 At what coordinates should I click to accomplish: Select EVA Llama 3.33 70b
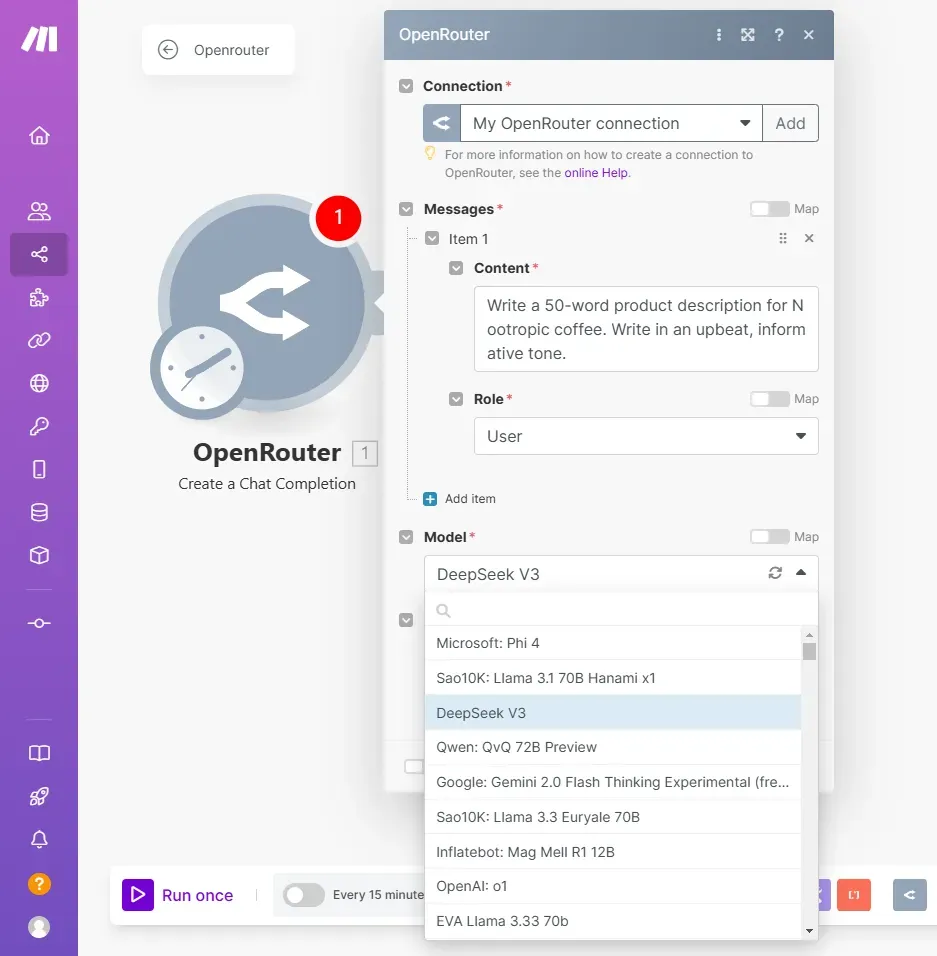pos(613,921)
